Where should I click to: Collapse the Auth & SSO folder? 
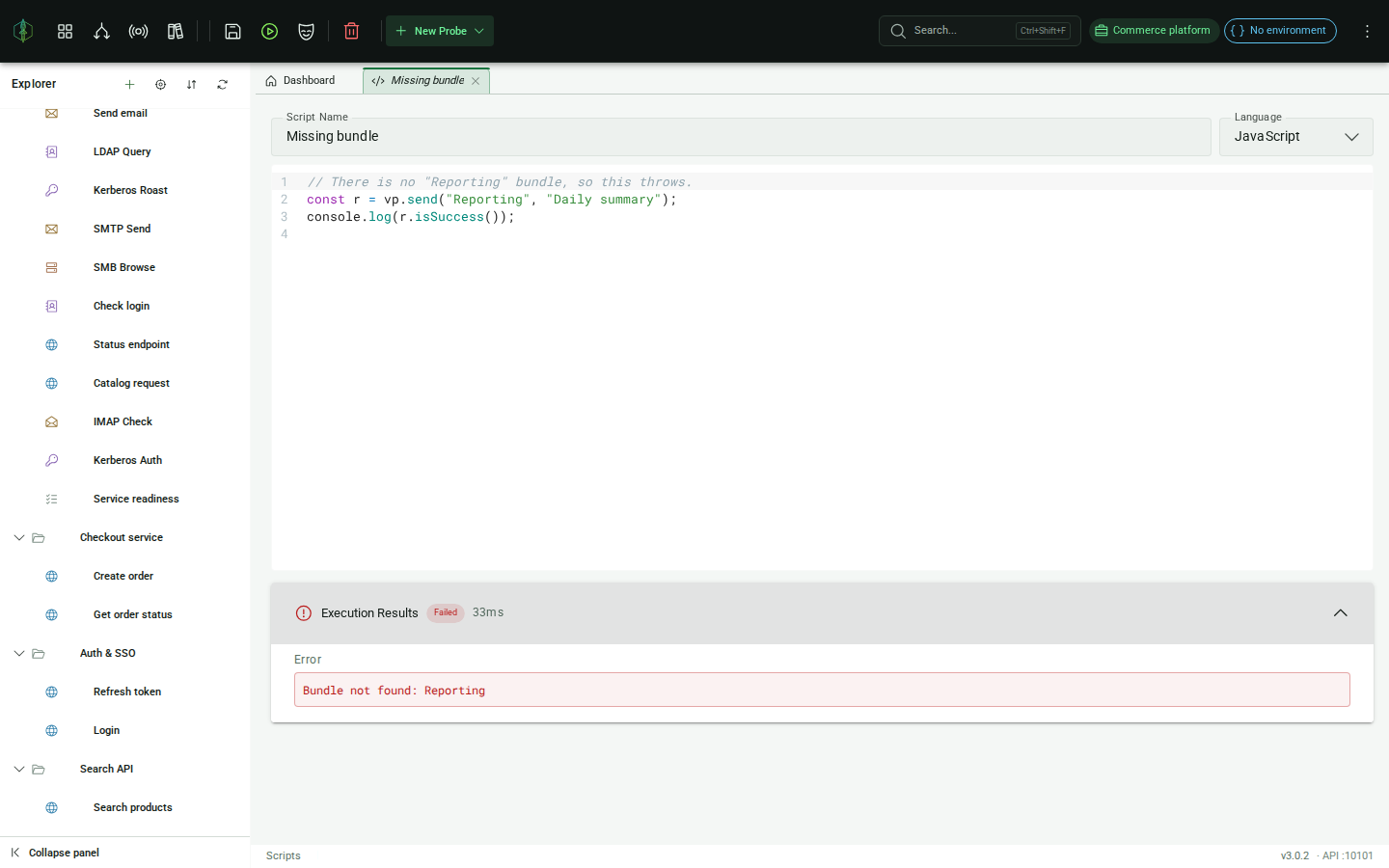click(18, 653)
